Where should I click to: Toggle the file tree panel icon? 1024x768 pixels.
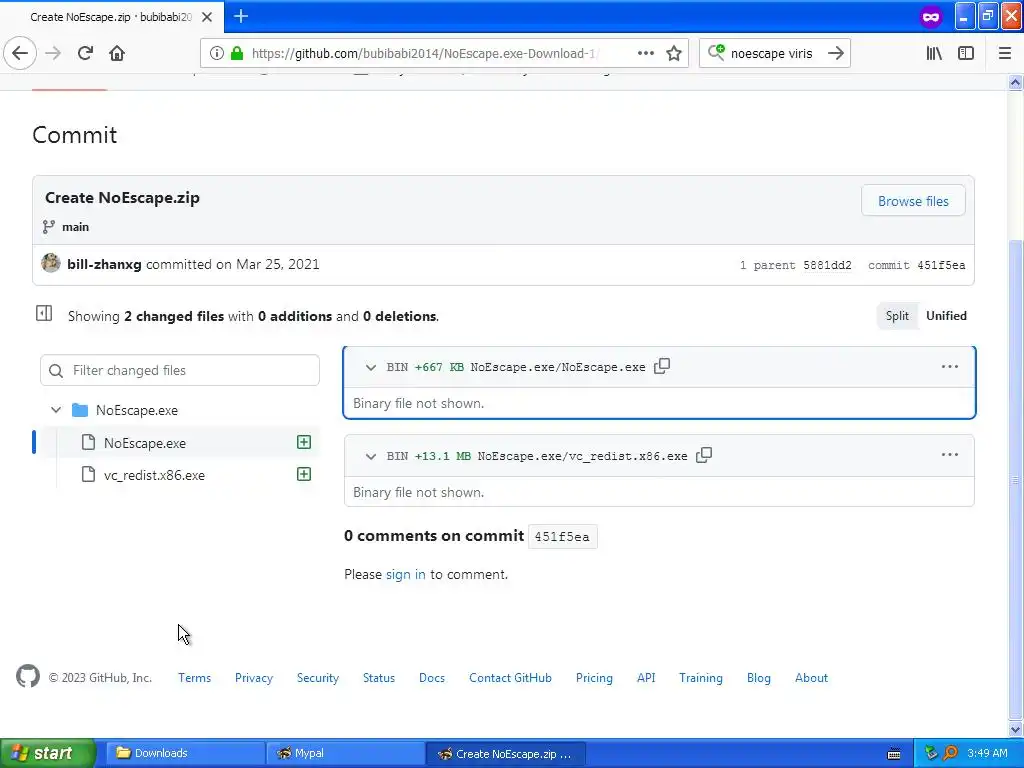point(44,313)
